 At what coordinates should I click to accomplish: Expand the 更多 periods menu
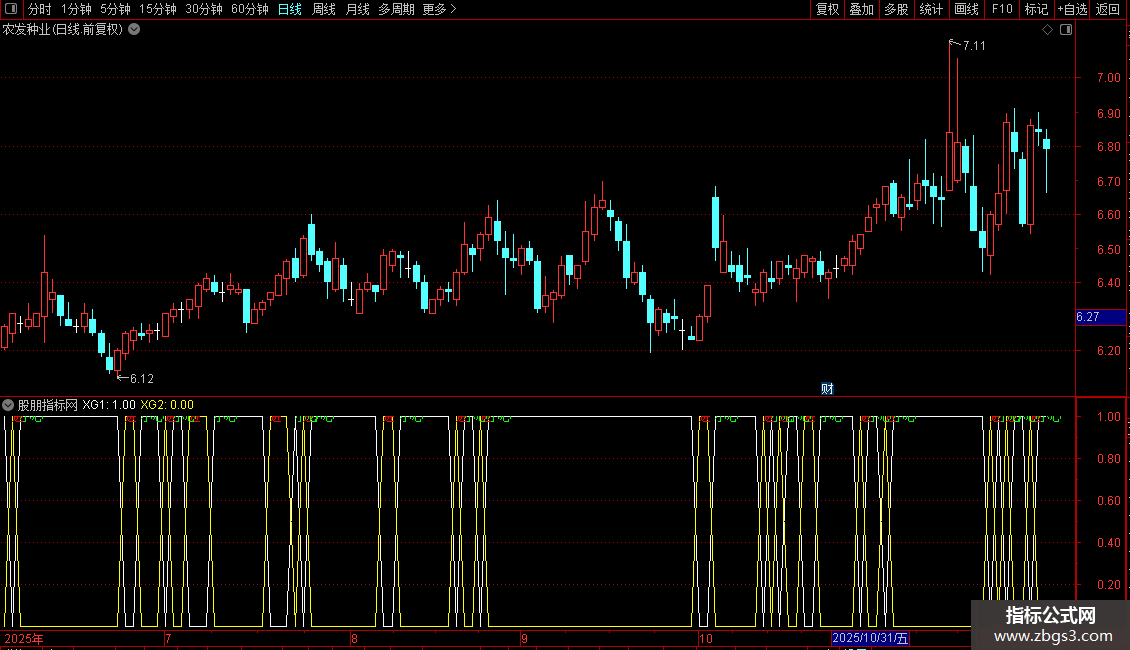pos(439,9)
